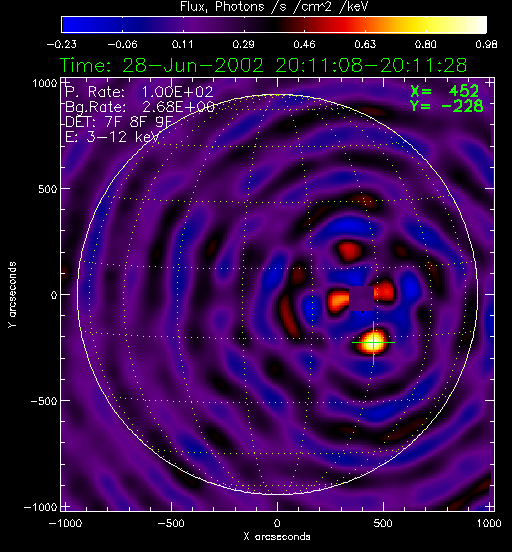Click the E: 3-12 keV energy label
The height and width of the screenshot is (552, 512).
click(112, 137)
